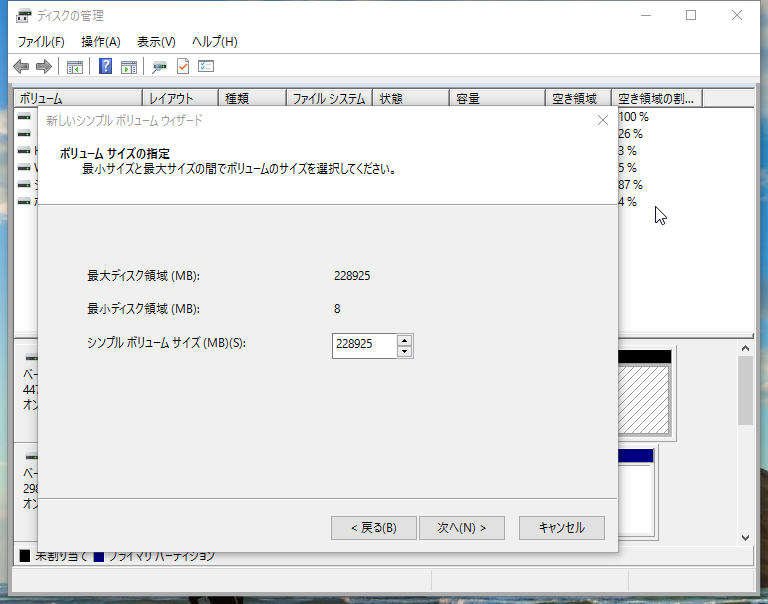Click the Back arrow toolbar icon
768x604 pixels.
(21, 66)
